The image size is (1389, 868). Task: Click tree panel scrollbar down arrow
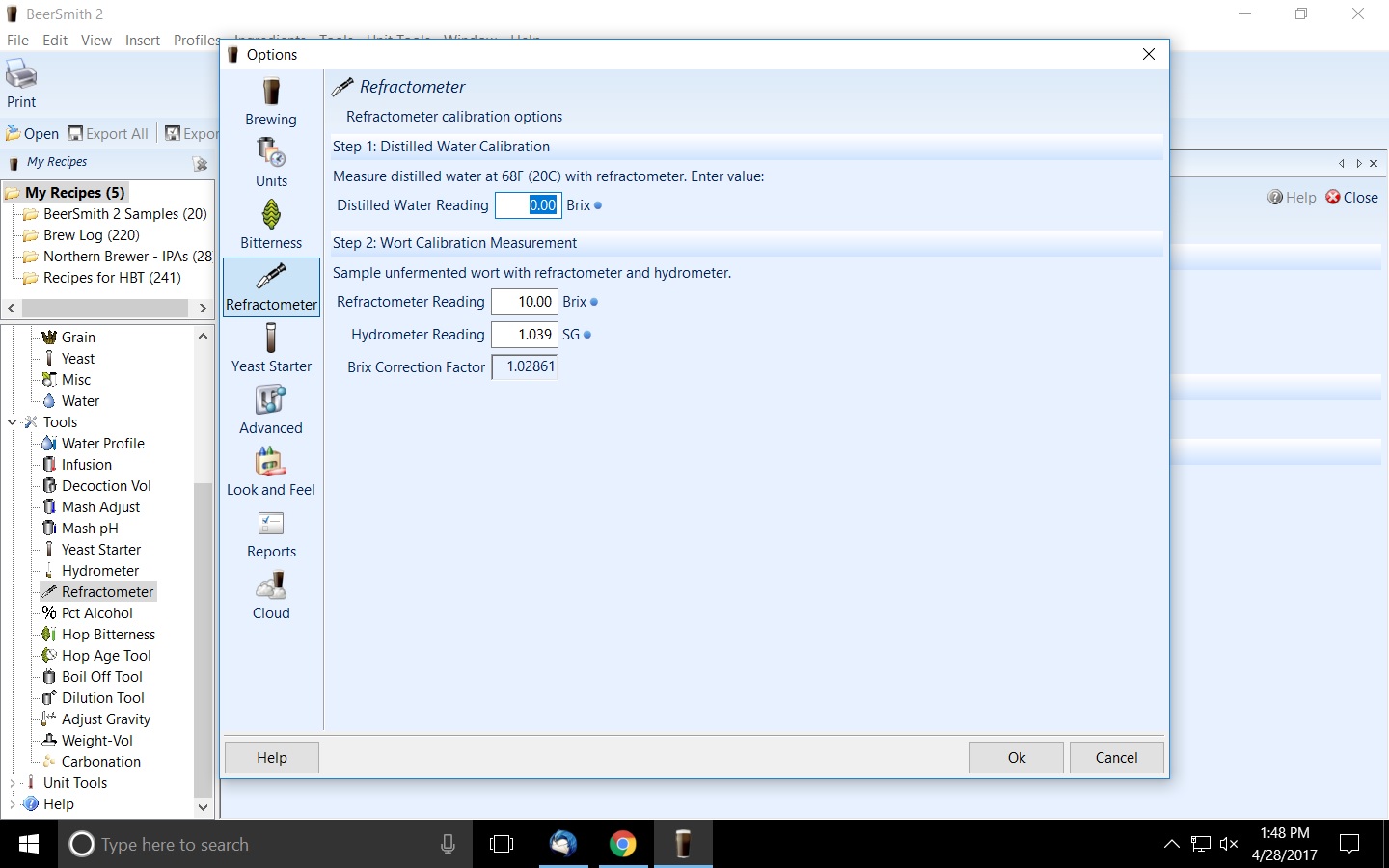tap(203, 807)
